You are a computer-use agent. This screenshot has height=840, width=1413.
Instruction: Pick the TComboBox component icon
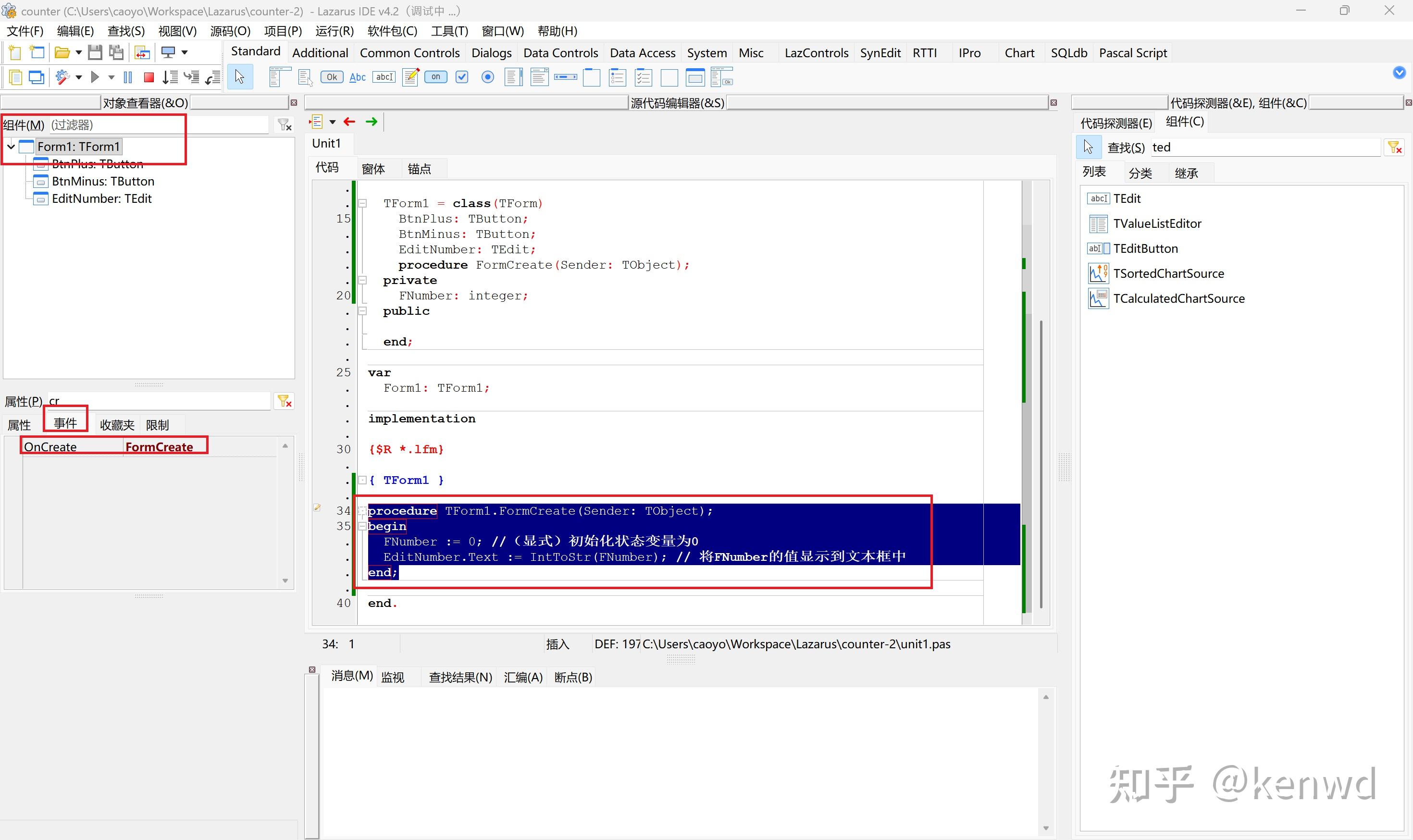540,77
